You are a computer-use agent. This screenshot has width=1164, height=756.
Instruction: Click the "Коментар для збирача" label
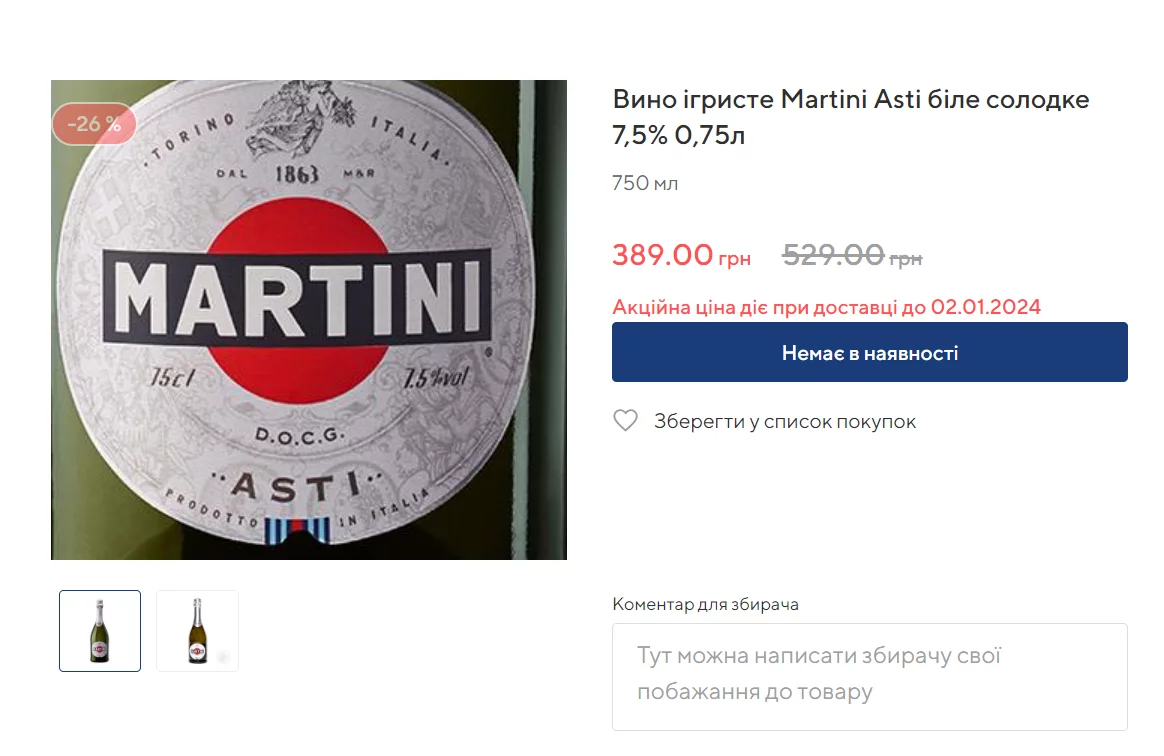[705, 604]
